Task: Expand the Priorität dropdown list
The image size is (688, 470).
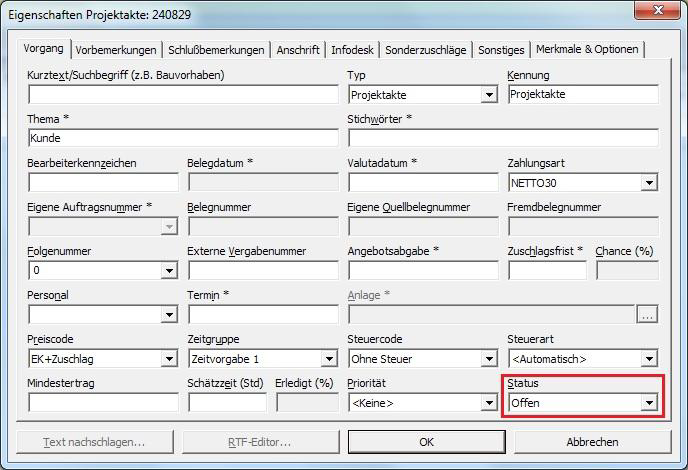Action: click(x=489, y=403)
